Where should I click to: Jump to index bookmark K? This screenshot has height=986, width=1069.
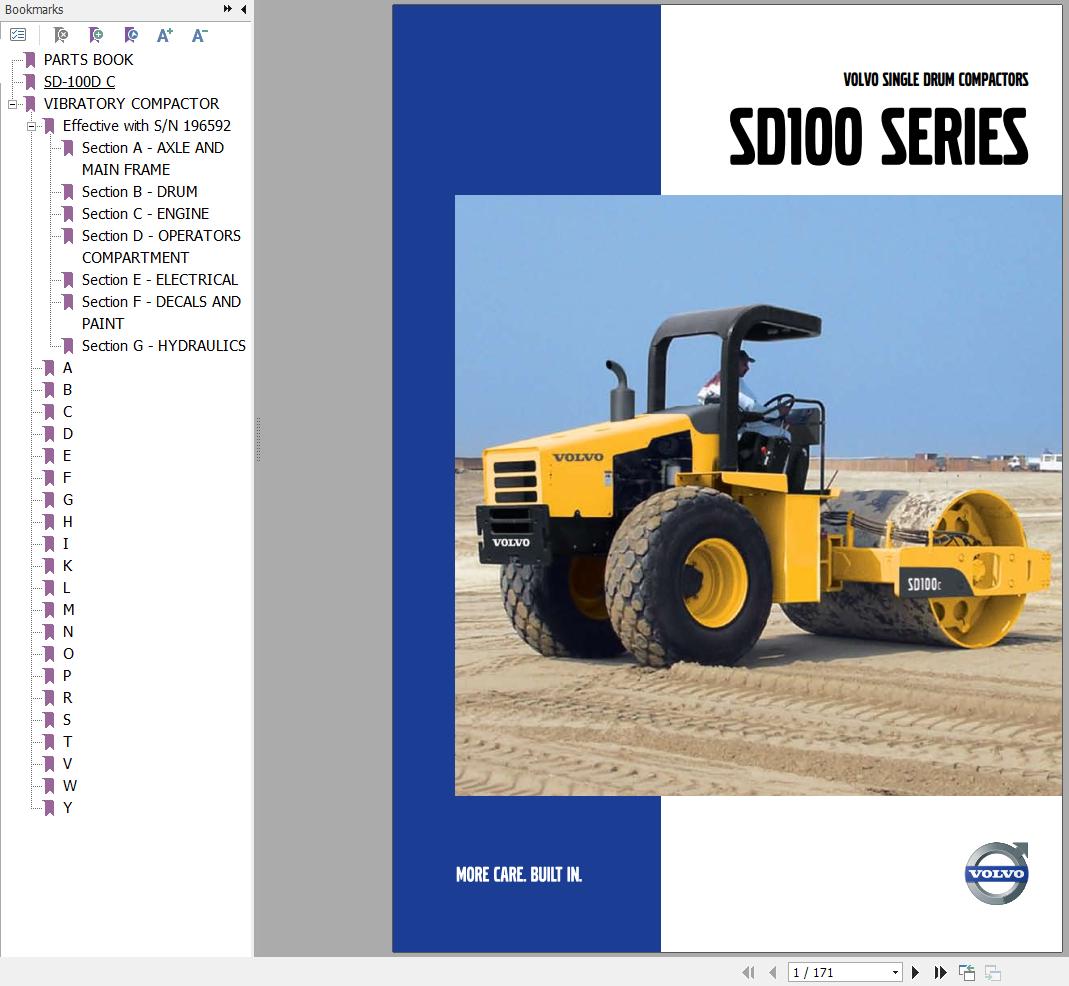tap(67, 566)
